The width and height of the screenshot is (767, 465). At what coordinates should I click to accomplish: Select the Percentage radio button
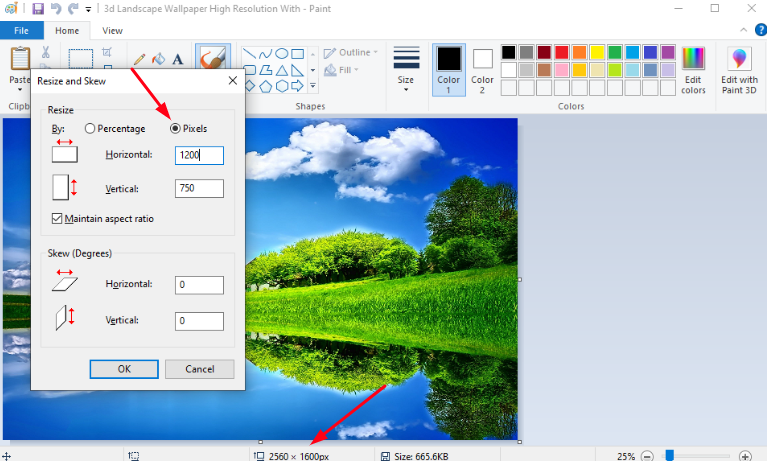pyautogui.click(x=91, y=129)
